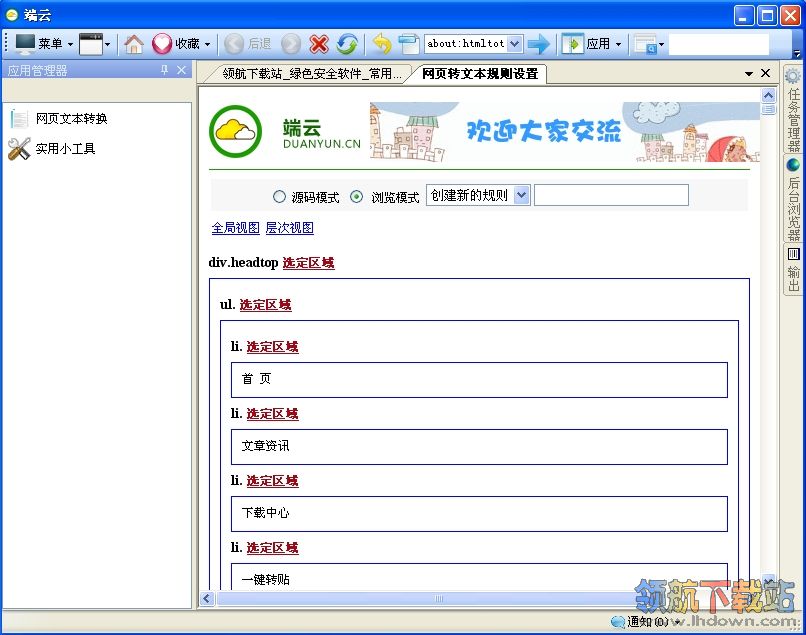
Task: Open the 收藏 favorites heart icon
Action: coord(161,44)
